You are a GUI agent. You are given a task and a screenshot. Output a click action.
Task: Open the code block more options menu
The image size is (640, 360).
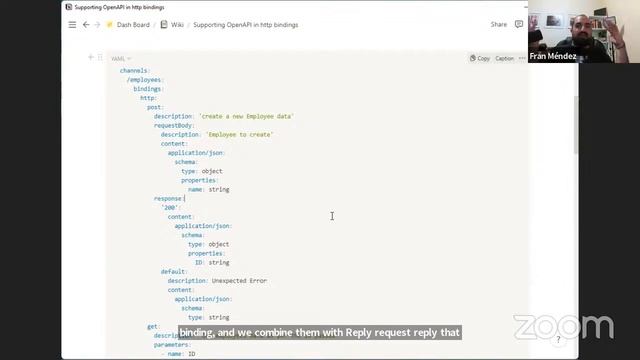point(522,58)
